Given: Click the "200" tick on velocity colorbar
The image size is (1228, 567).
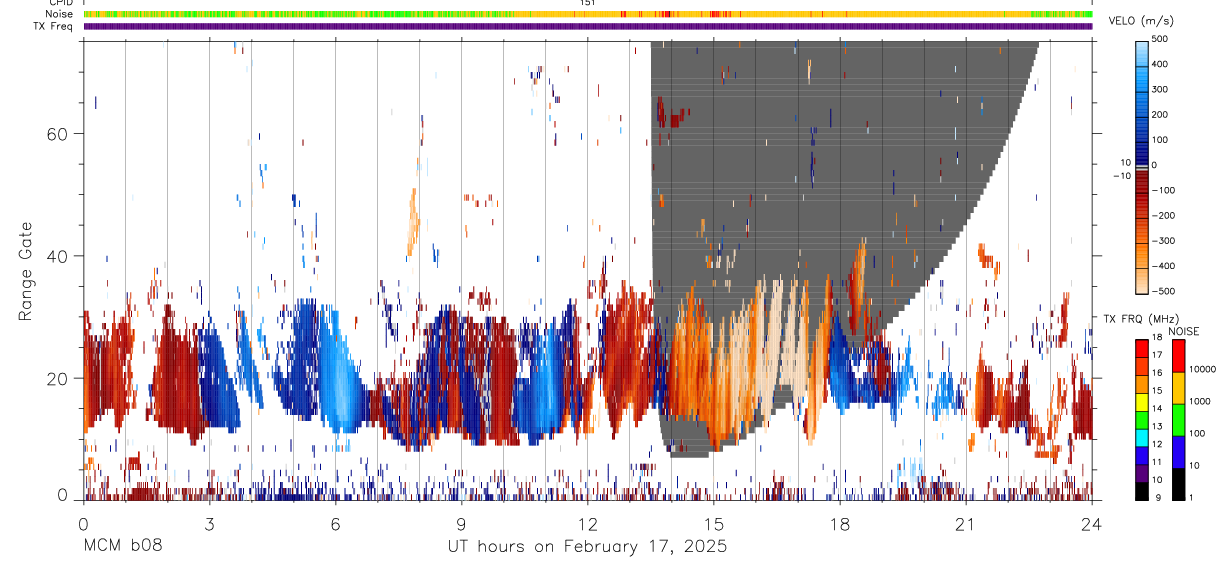Looking at the screenshot, I should [1162, 114].
